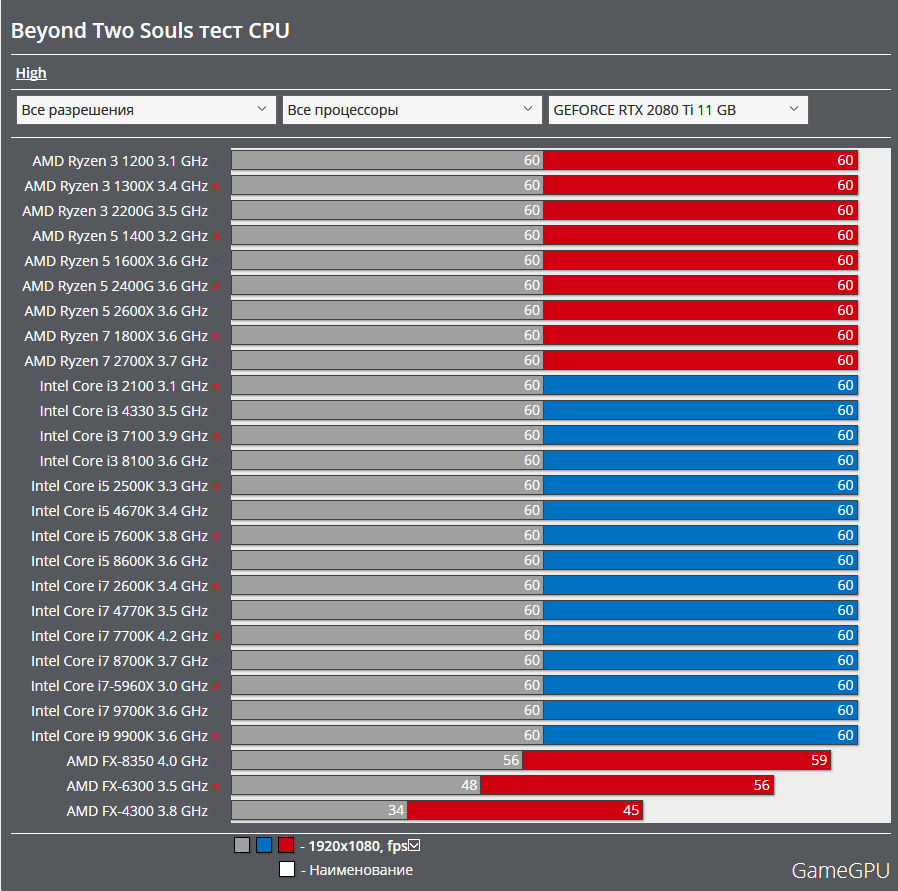
Task: Click the AMD FX-4300 red bar showing 45
Action: coord(525,810)
